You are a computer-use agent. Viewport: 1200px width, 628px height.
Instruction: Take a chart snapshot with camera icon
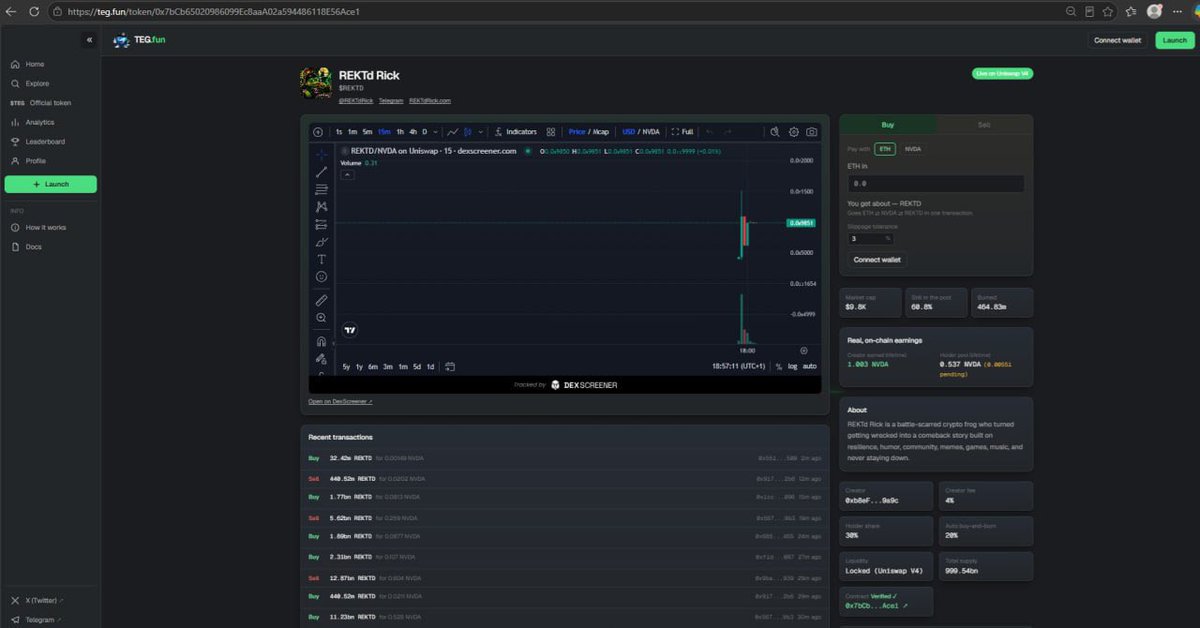pyautogui.click(x=812, y=132)
